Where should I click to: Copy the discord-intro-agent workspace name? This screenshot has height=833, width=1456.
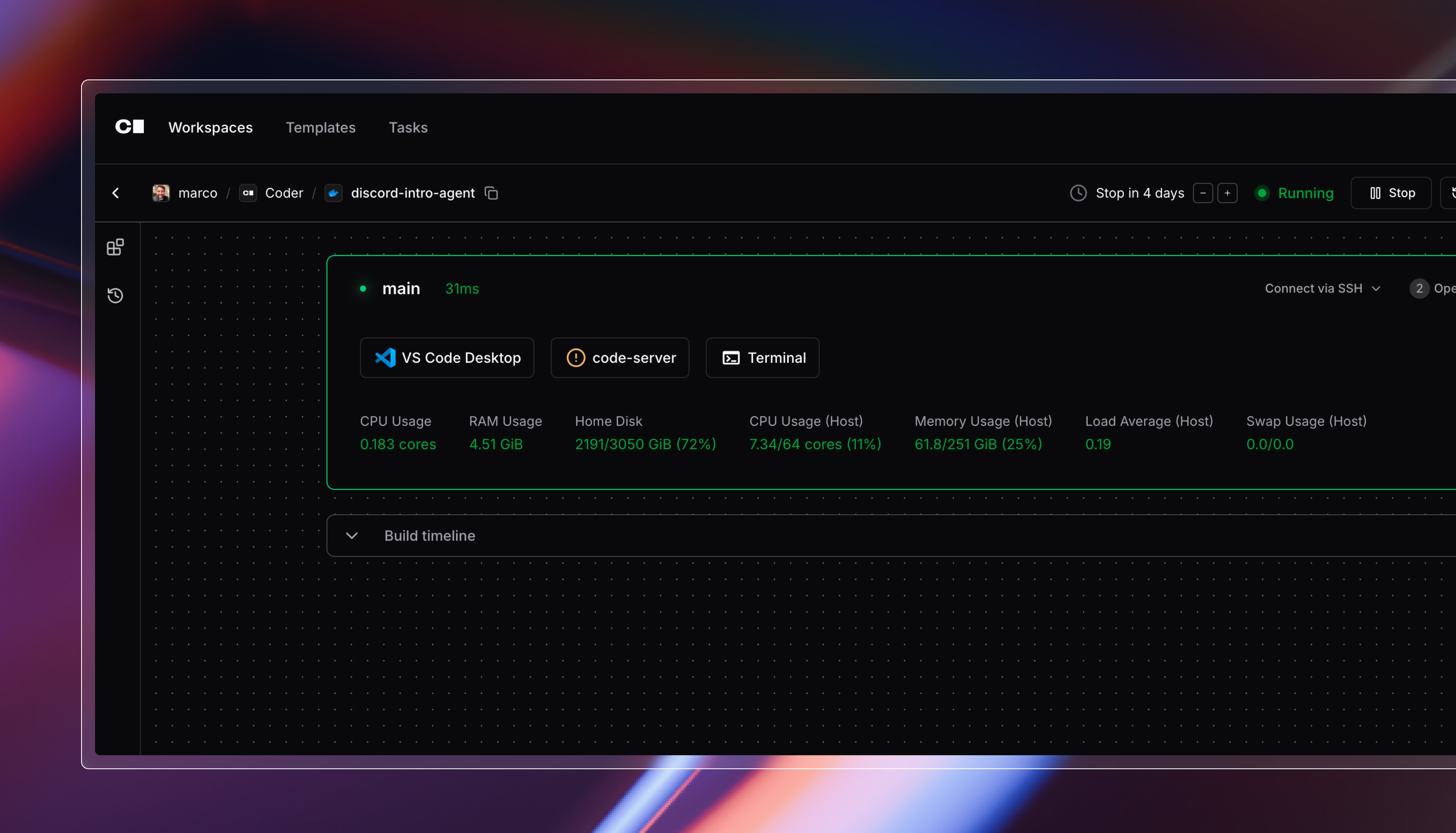[x=491, y=193]
